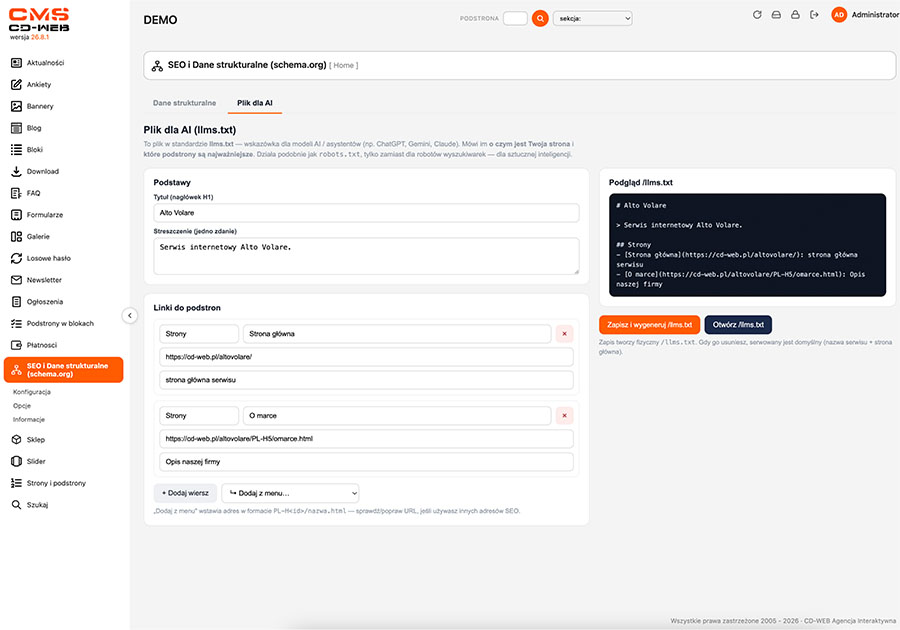The image size is (900, 630).
Task: Click the Slider icon in sidebar
Action: (16, 461)
